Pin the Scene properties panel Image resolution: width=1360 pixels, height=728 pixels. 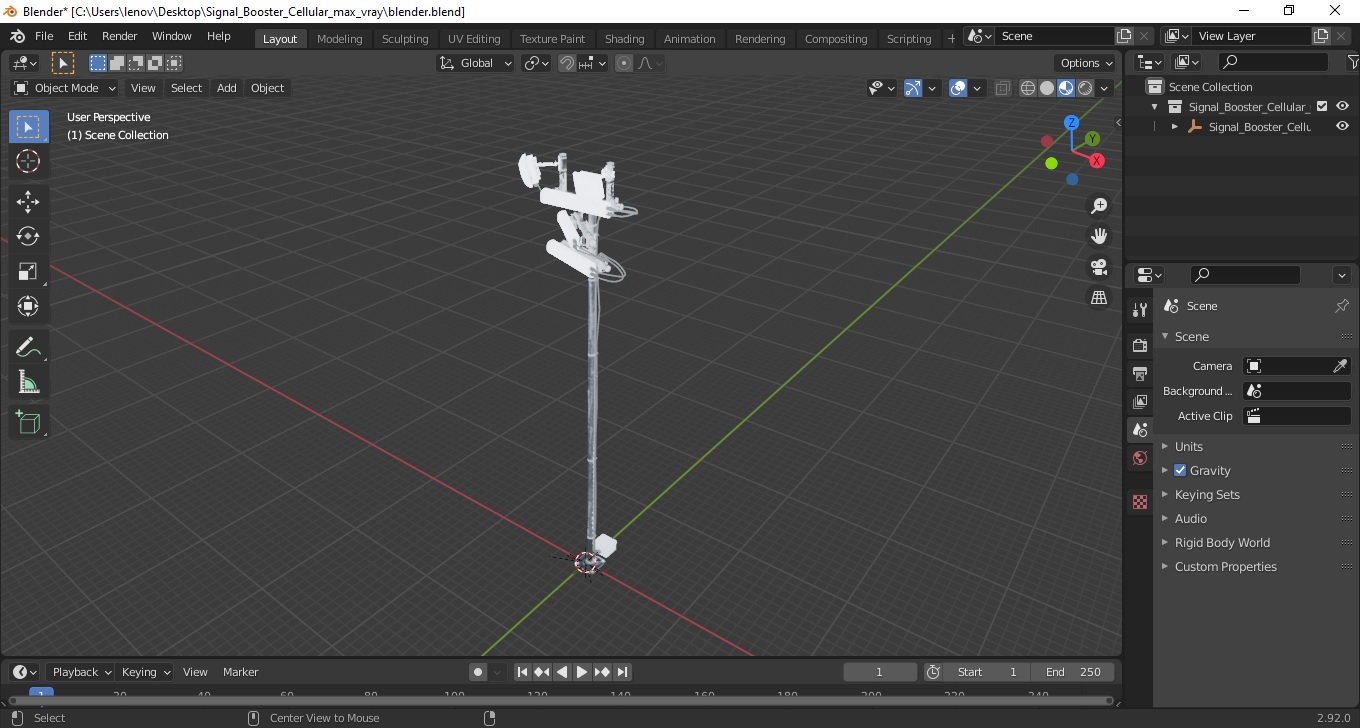pos(1342,306)
